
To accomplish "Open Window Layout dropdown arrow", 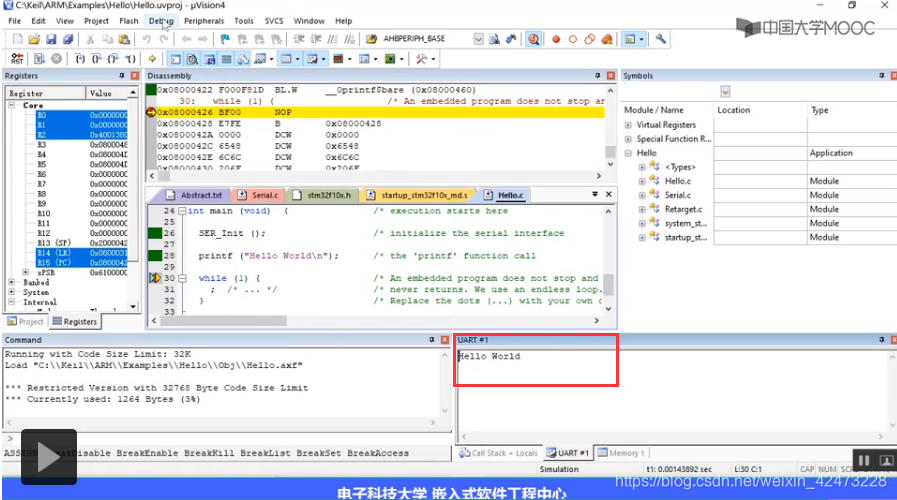I will tap(641, 39).
